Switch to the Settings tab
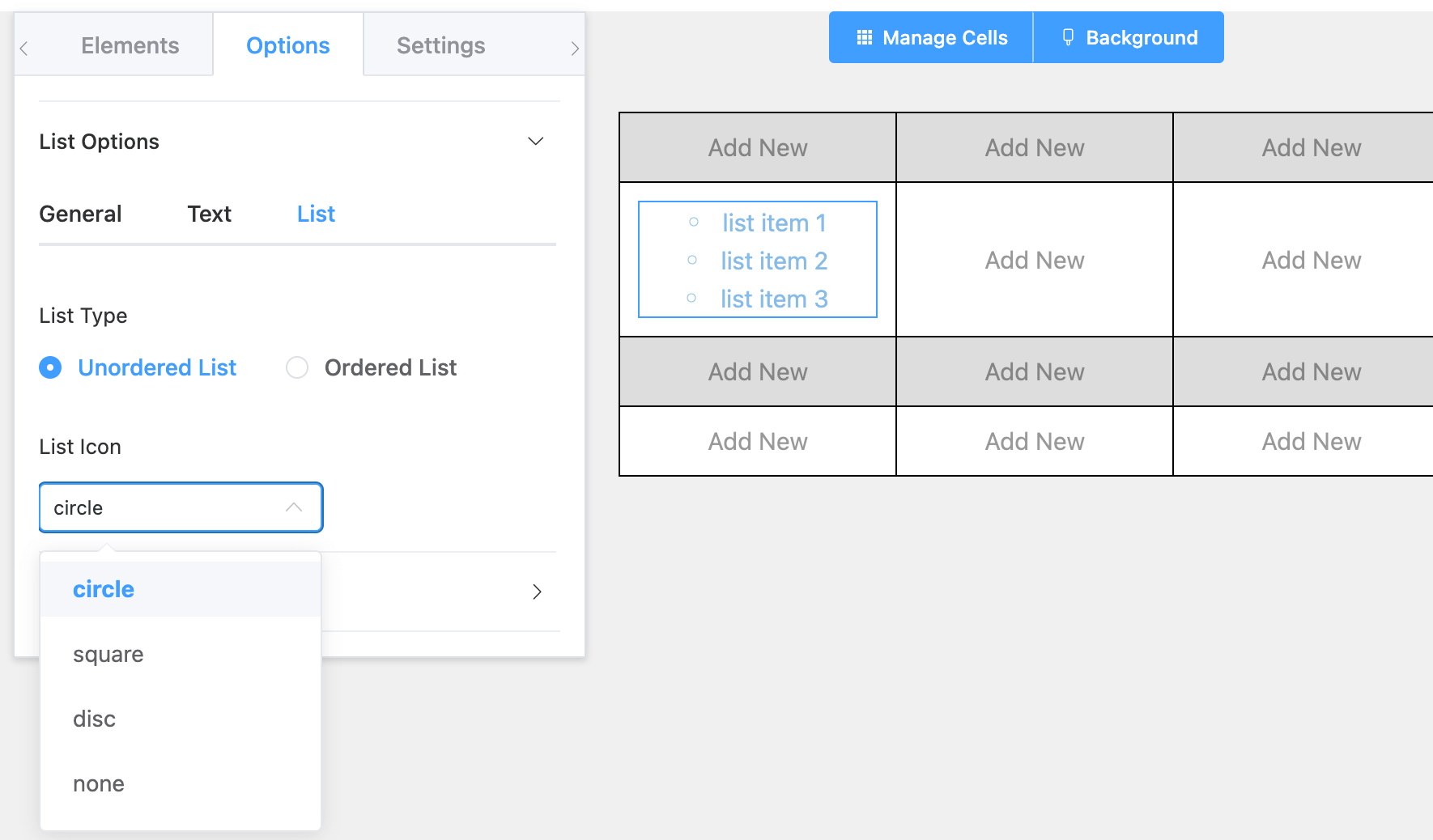Screen dimensions: 1433x840 tap(440, 45)
